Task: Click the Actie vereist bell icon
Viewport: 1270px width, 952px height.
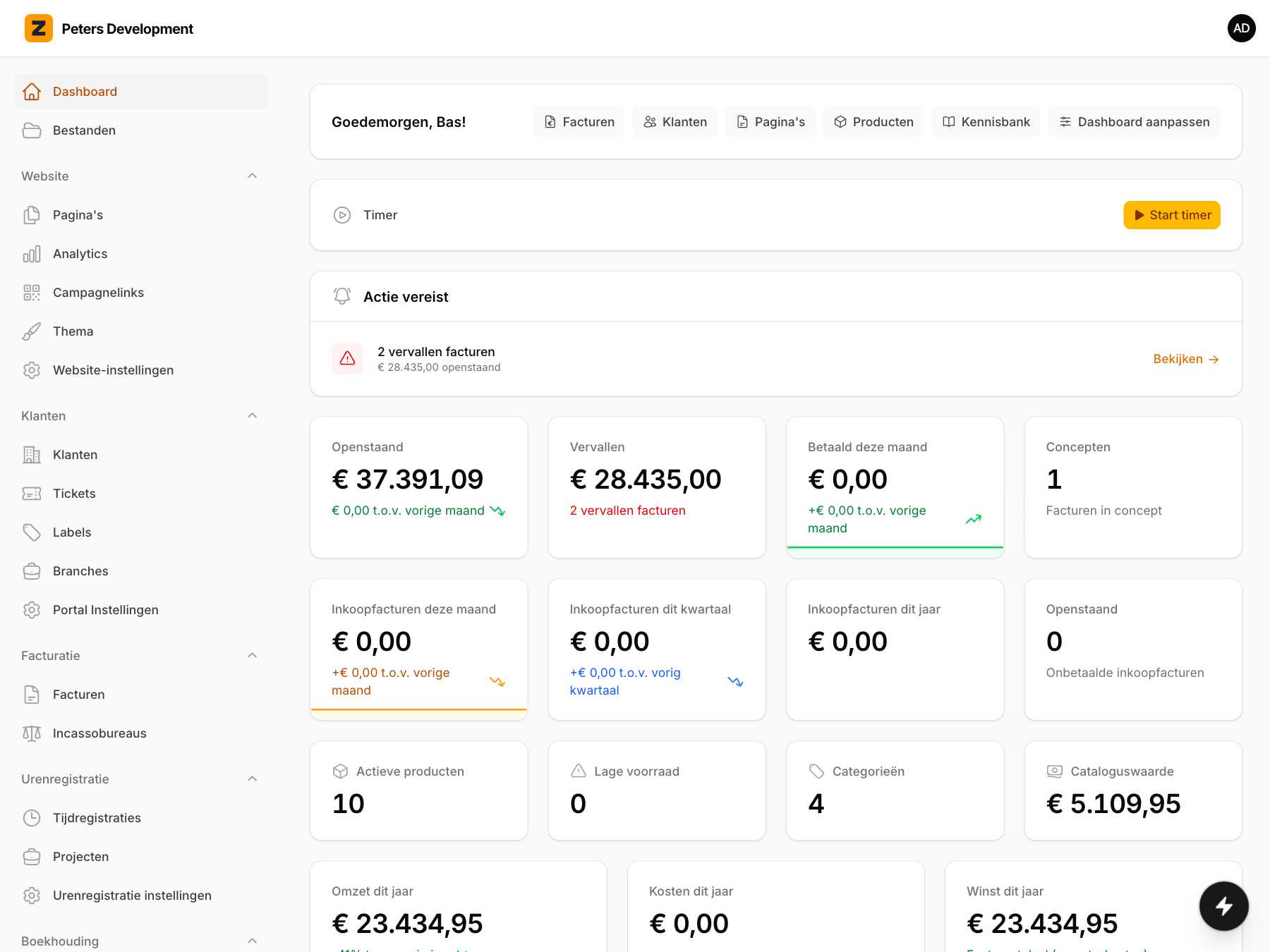Action: click(342, 296)
